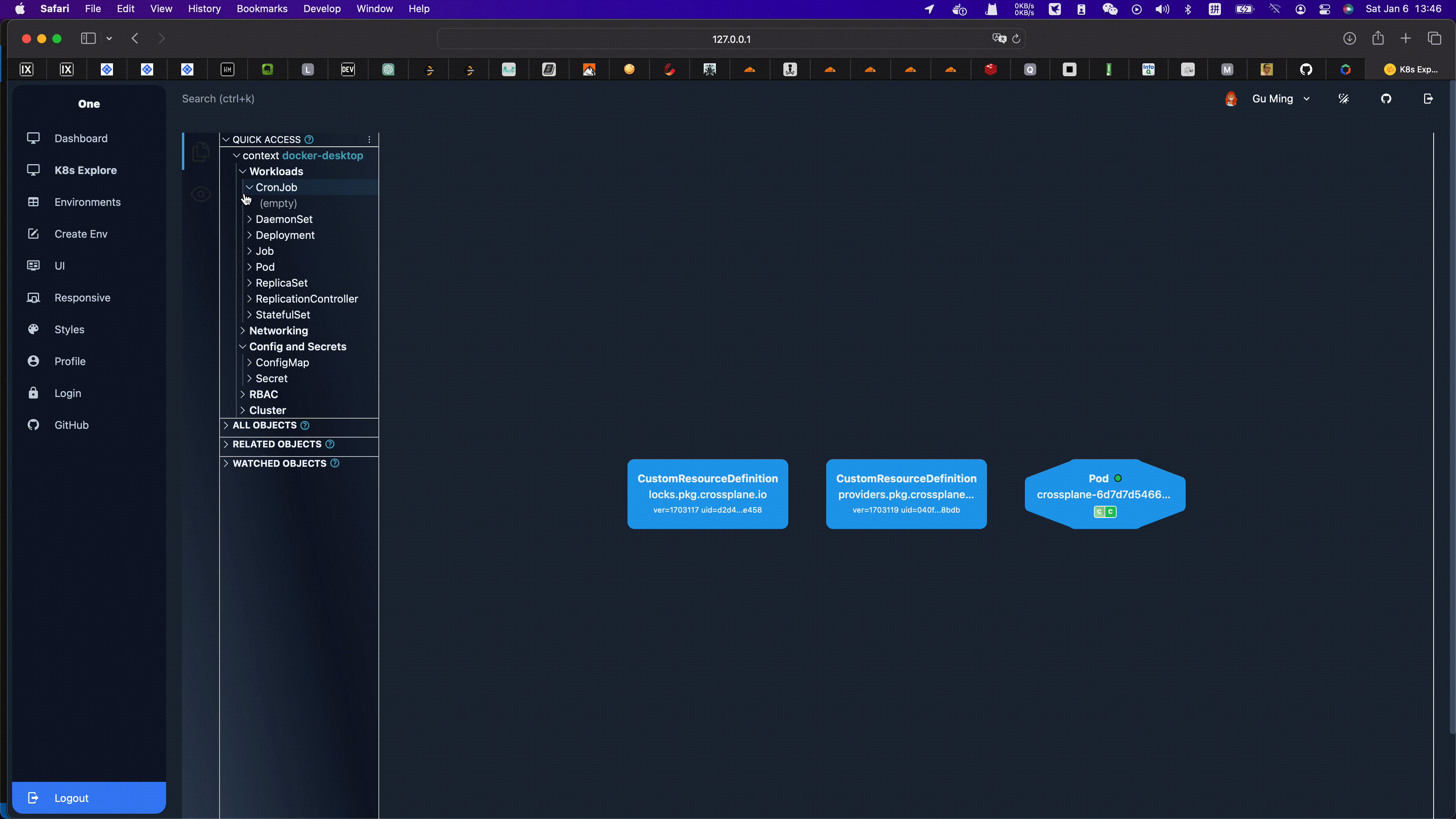The image size is (1456, 819).
Task: Open Quick Access three-dot options menu
Action: click(369, 140)
